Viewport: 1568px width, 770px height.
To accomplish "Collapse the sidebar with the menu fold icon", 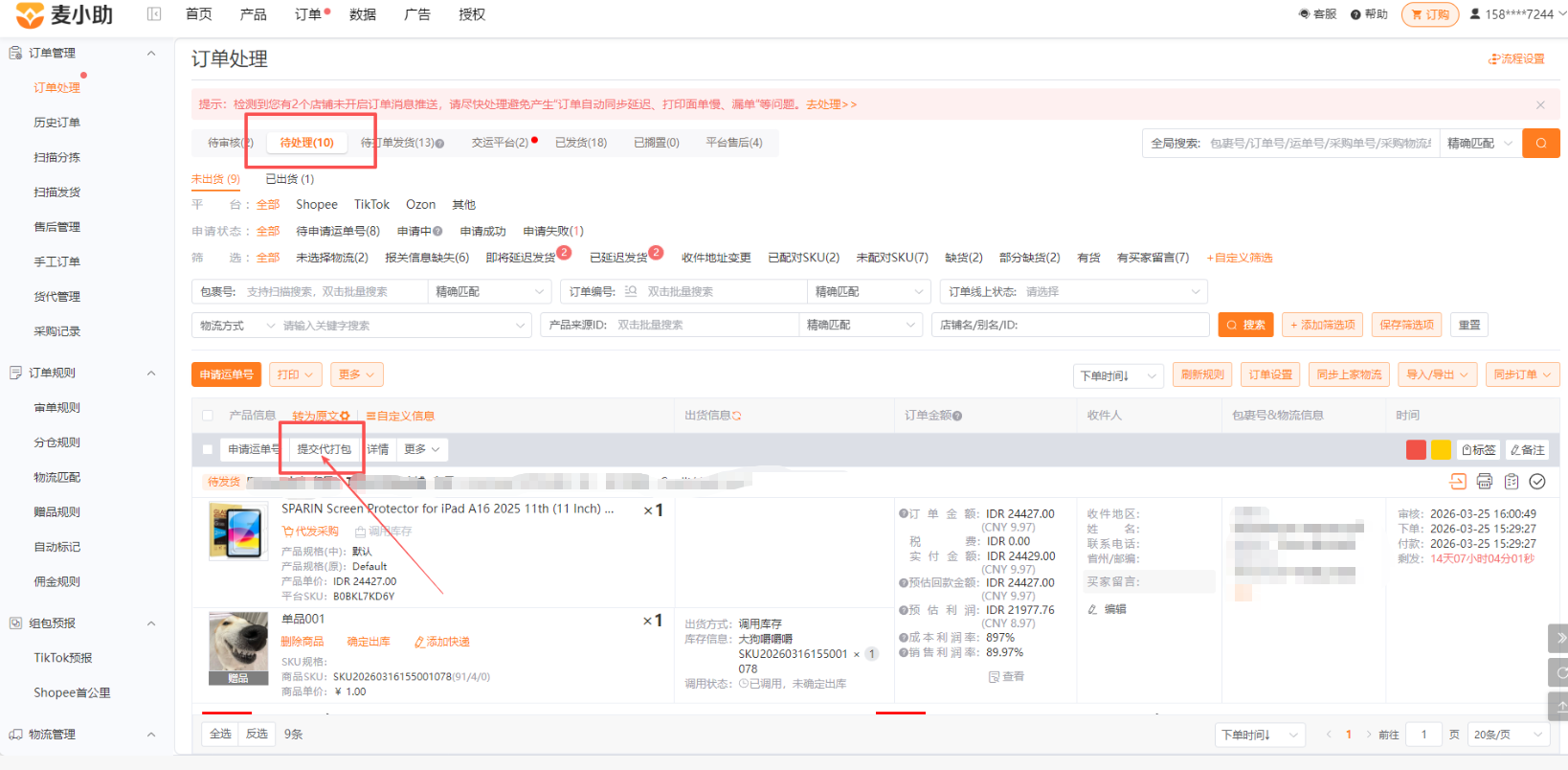I will 154,14.
